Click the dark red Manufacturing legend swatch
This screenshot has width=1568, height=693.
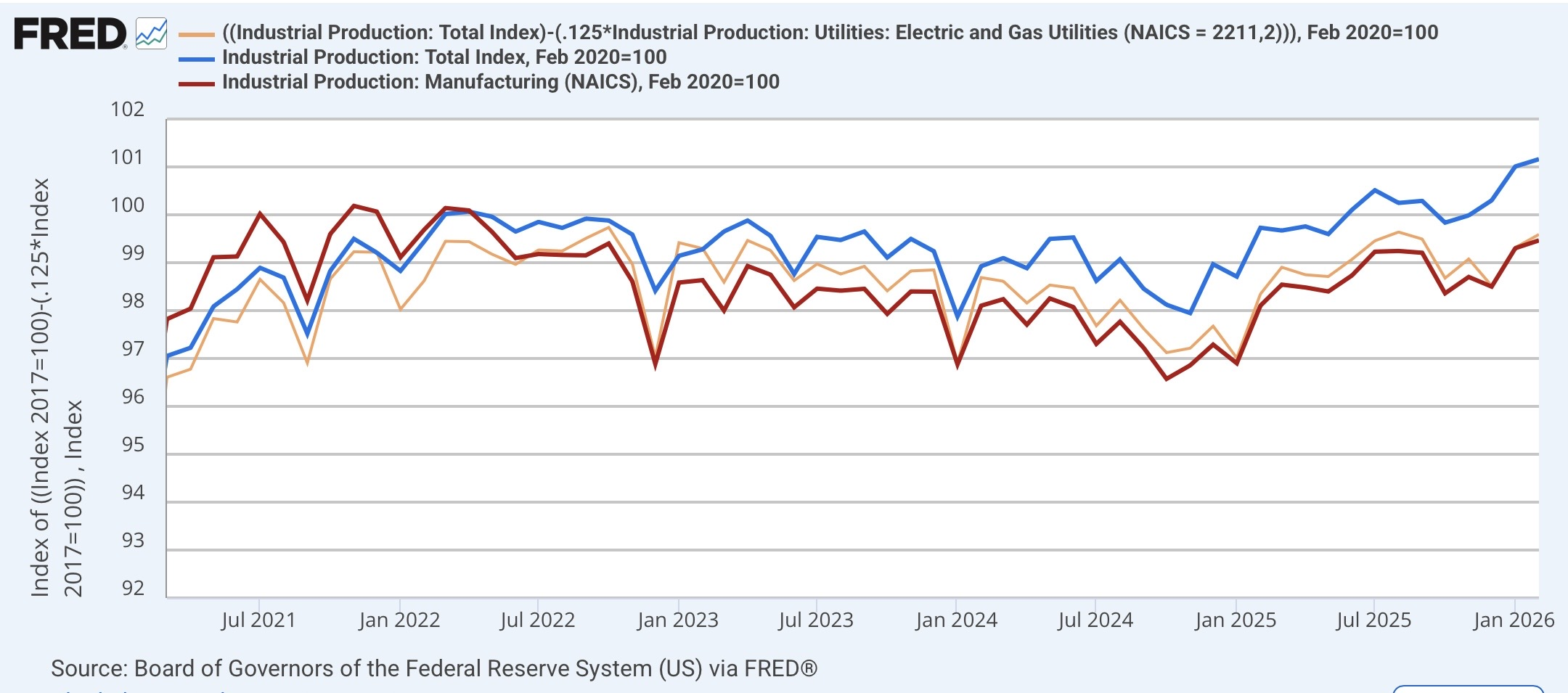pyautogui.click(x=197, y=83)
